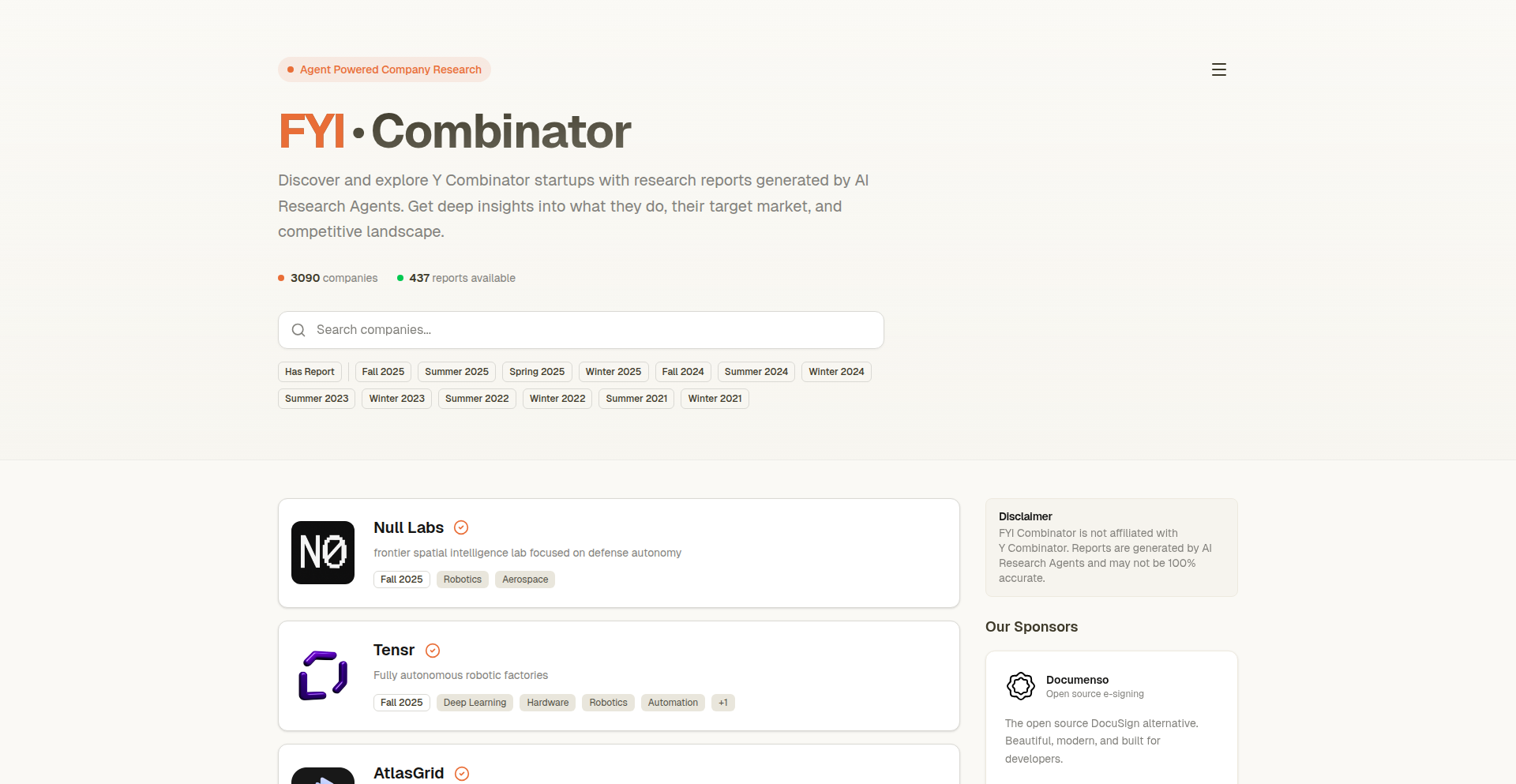Toggle the Fall 2025 batch filter
This screenshot has height=784, width=1516.
point(383,372)
